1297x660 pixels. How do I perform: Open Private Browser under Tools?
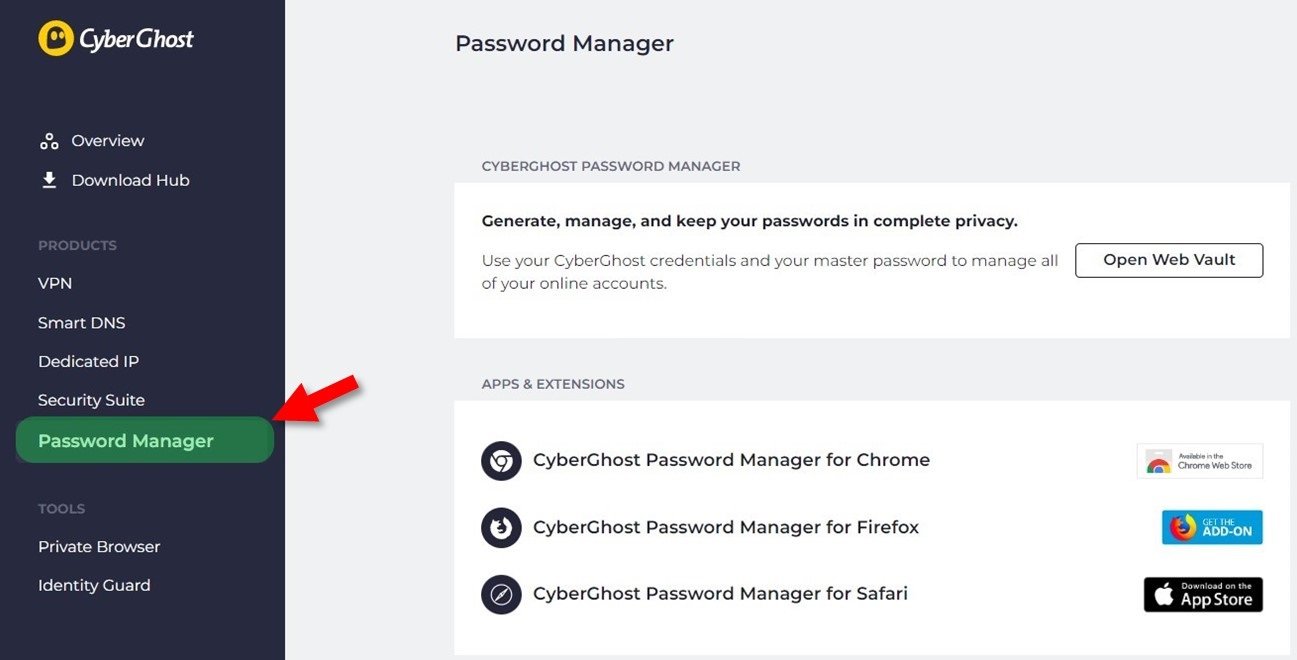point(99,547)
